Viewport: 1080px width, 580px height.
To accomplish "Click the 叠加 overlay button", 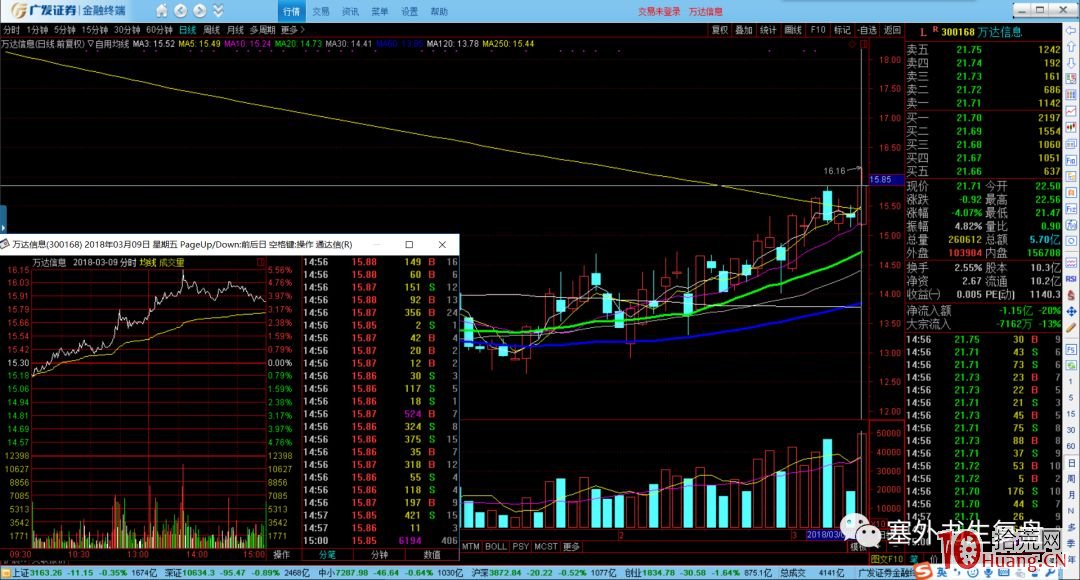I will point(744,30).
